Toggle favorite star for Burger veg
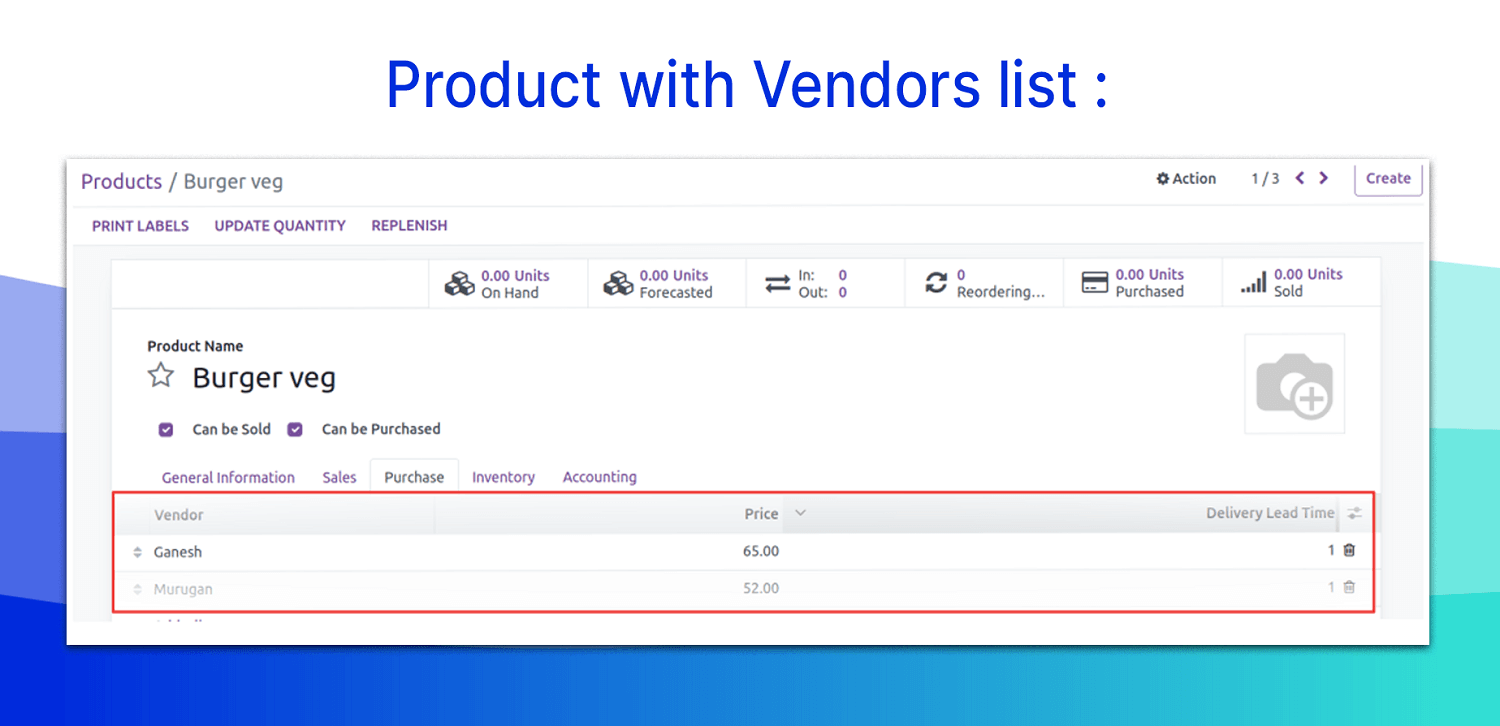 pyautogui.click(x=161, y=376)
